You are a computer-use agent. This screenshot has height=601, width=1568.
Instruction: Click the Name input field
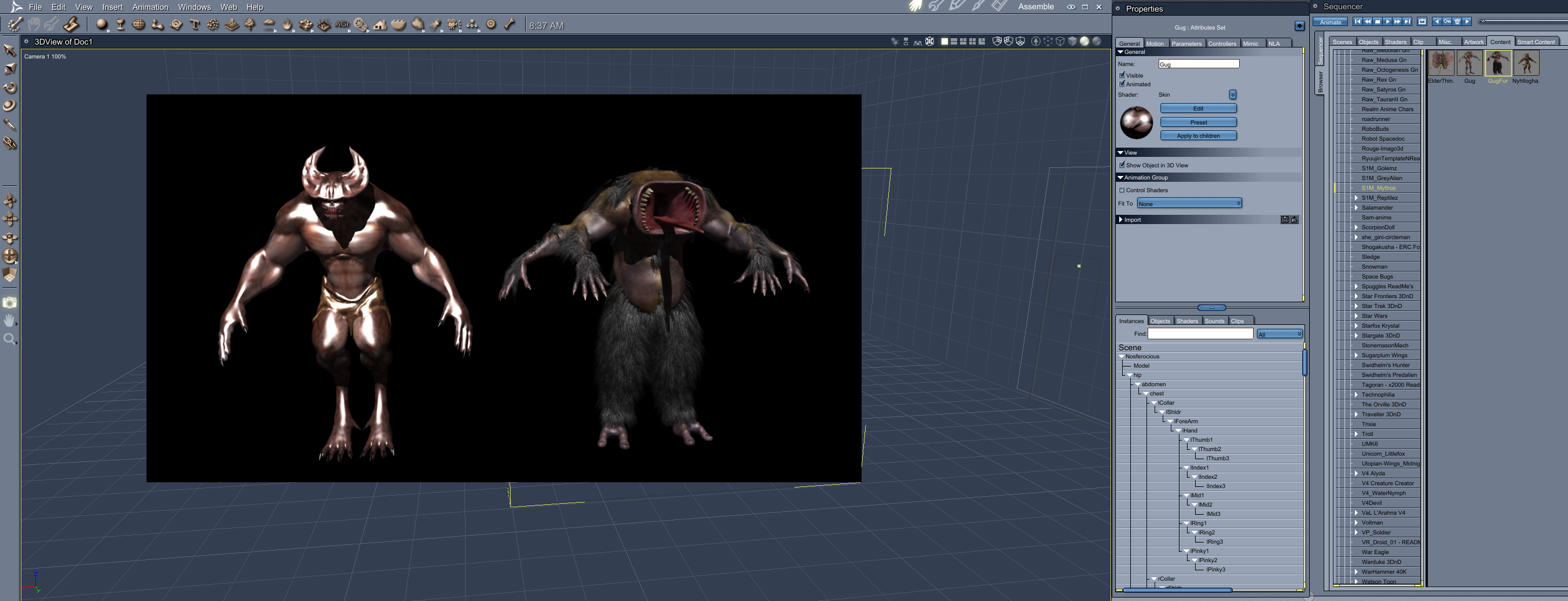[1199, 64]
